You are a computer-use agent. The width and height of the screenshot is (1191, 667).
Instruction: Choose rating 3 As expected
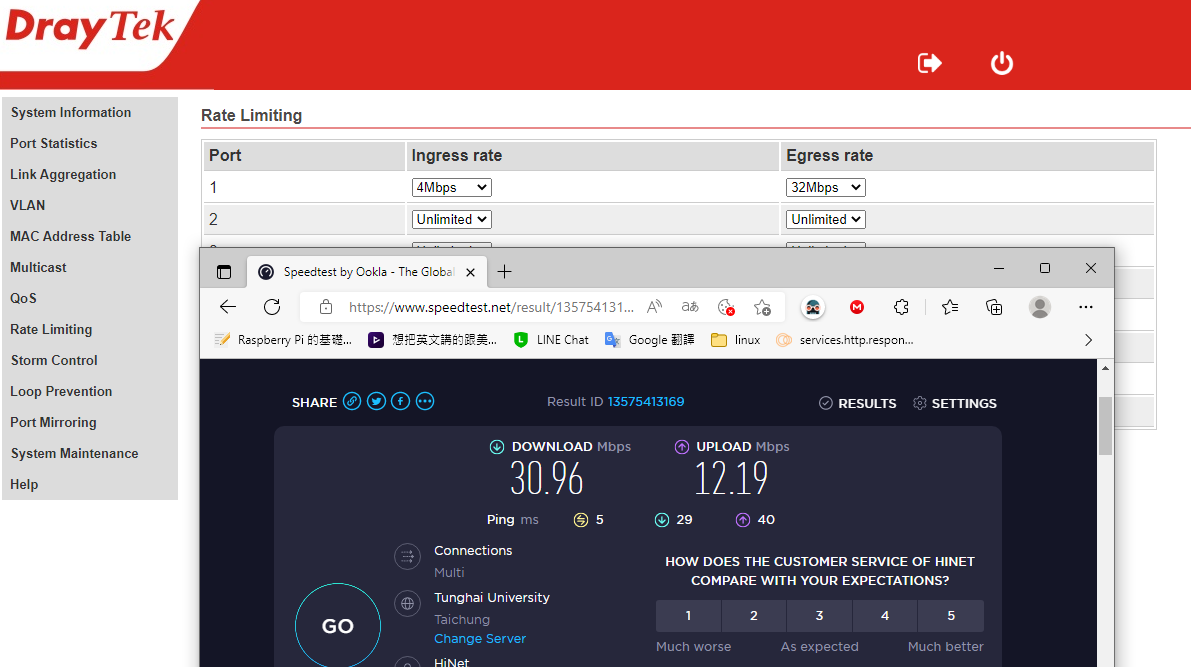pos(819,616)
